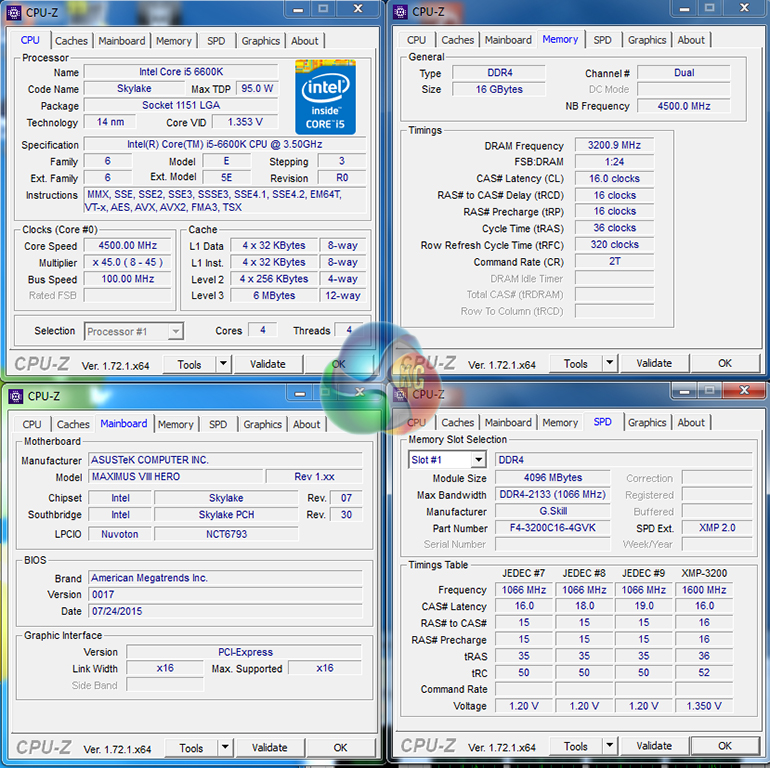
Task: Open the Tools dropdown arrow in the CPU tab window
Action: (x=222, y=365)
